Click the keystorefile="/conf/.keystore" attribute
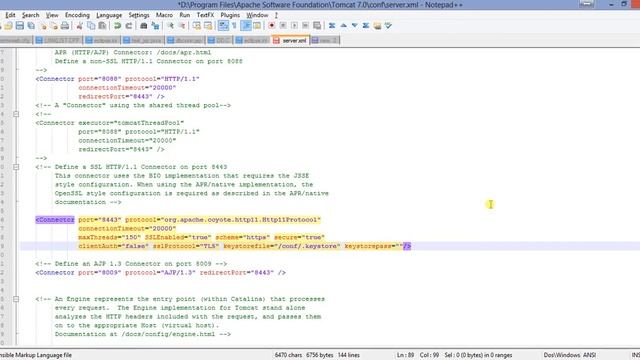Viewport: 640px width, 360px height. point(282,246)
